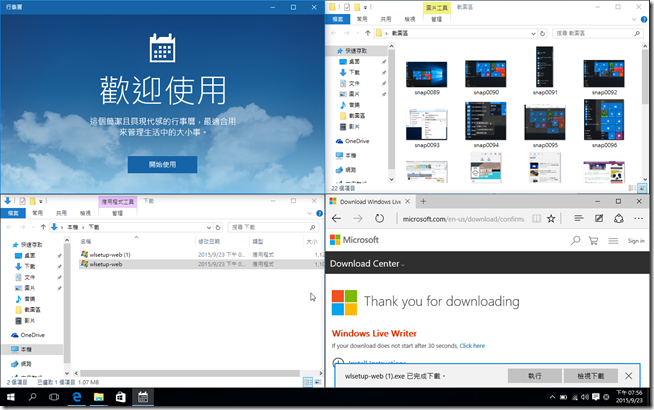Open Quick Access Toolbar dropdown in Downloads window
The width and height of the screenshot is (654, 410).
click(x=41, y=201)
